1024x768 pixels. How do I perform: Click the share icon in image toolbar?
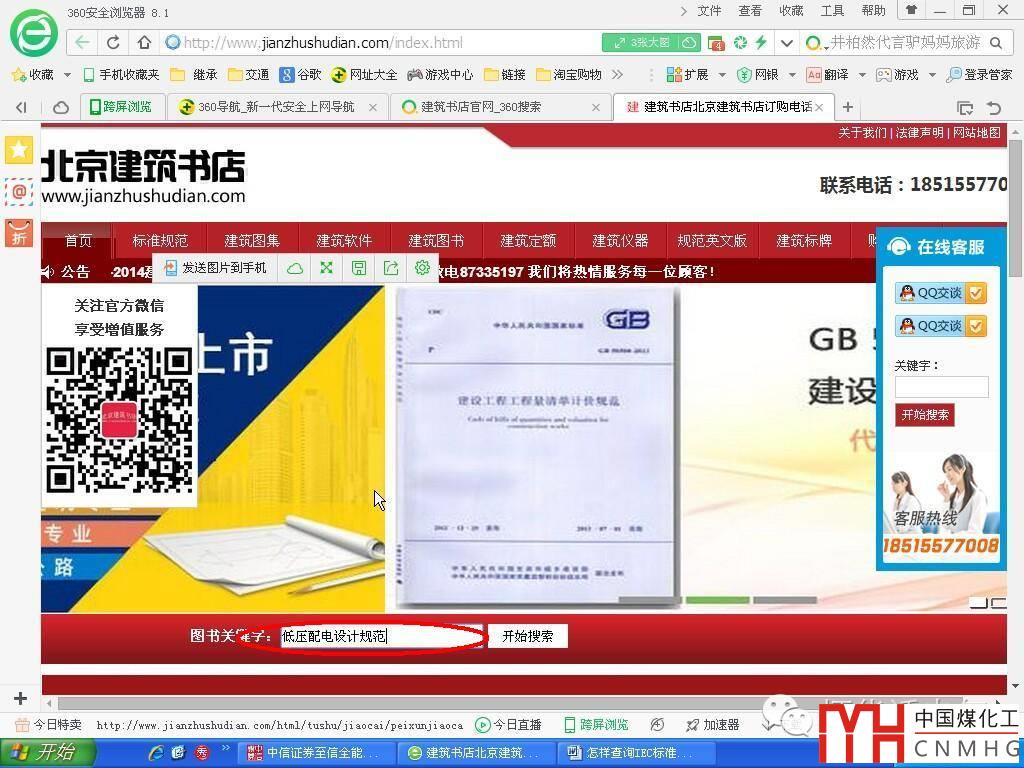[391, 268]
